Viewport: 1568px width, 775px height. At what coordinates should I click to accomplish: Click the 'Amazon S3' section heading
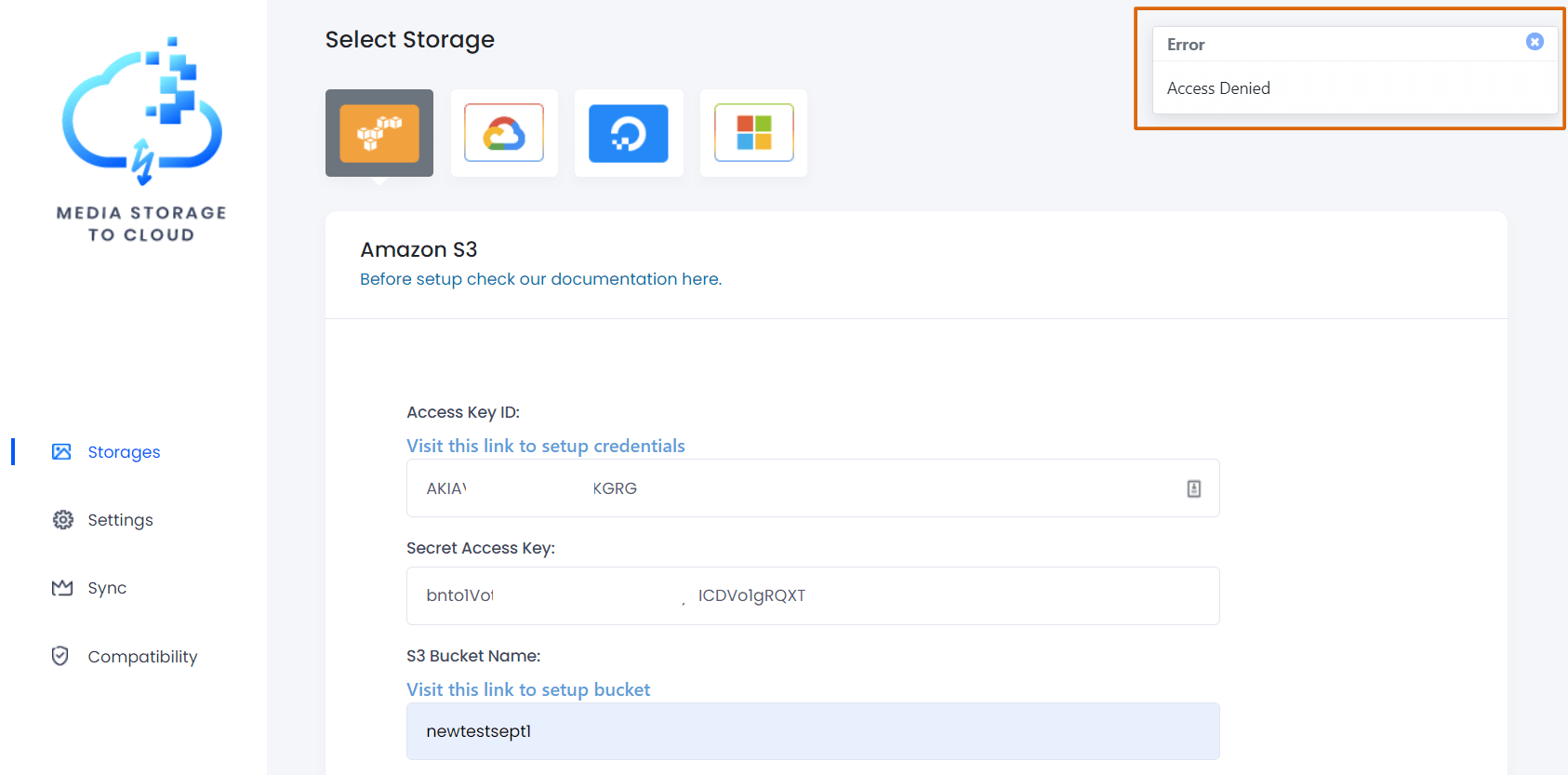pos(419,249)
